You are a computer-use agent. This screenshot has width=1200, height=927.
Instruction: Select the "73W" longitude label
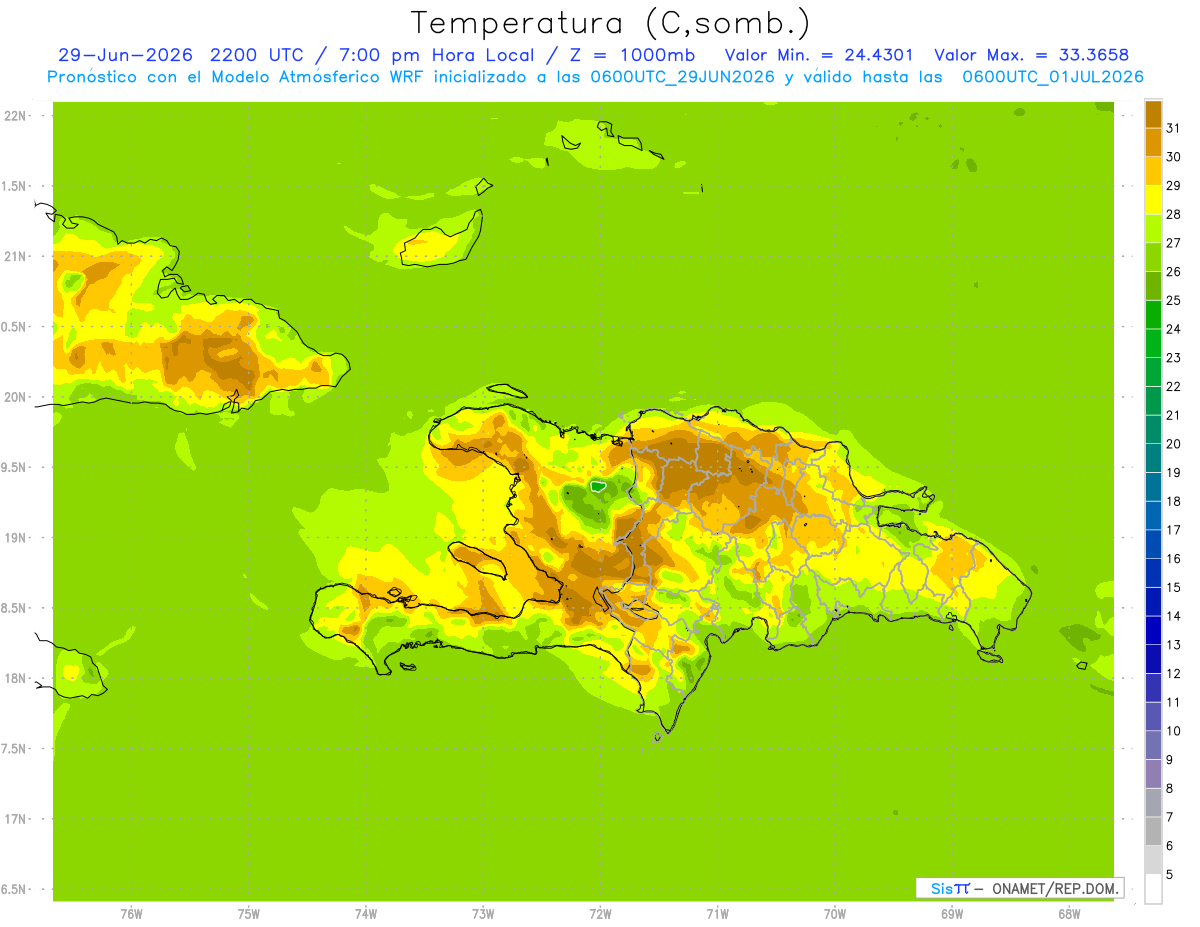tap(483, 914)
